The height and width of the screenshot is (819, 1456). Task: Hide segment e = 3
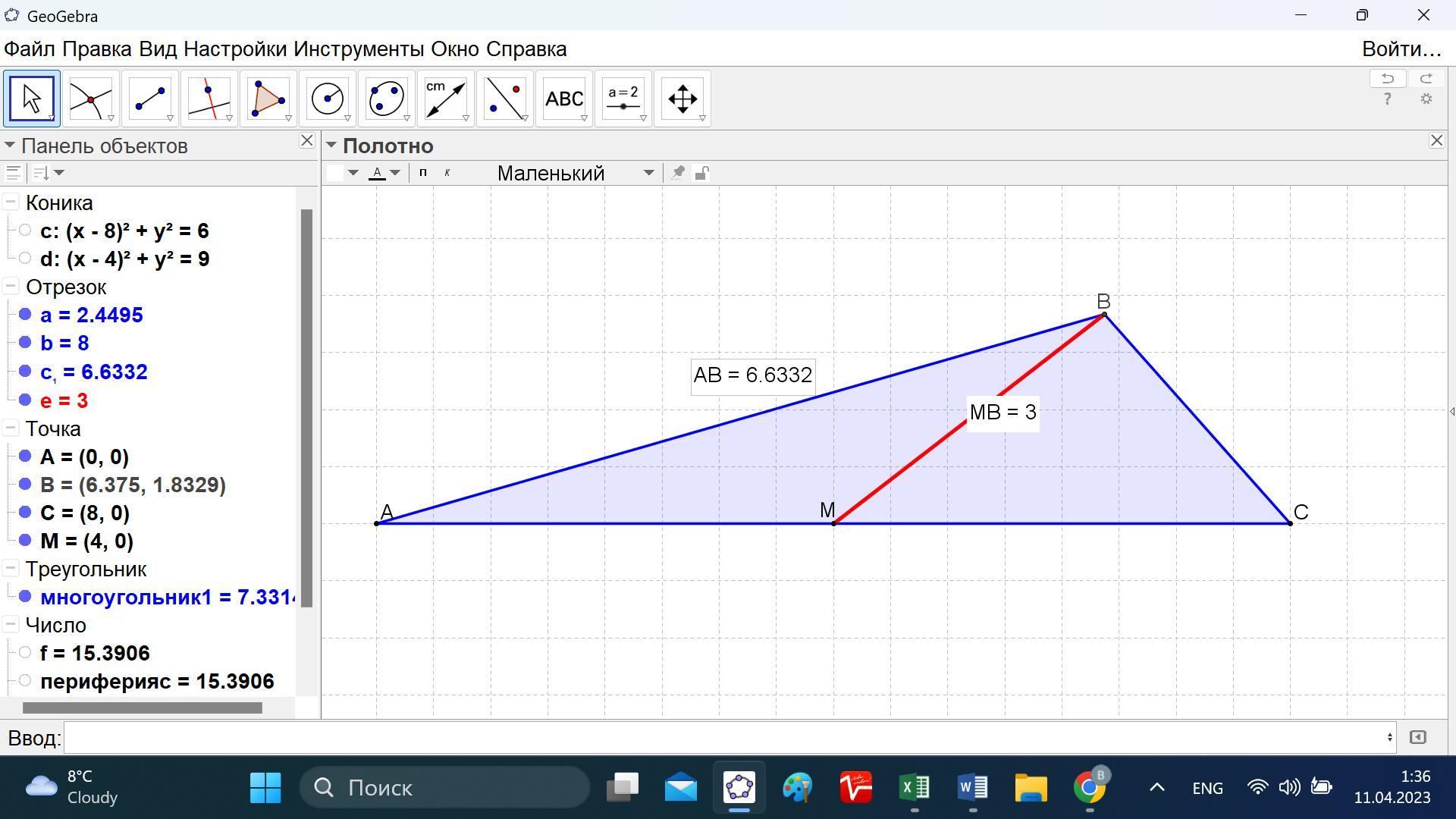[25, 400]
